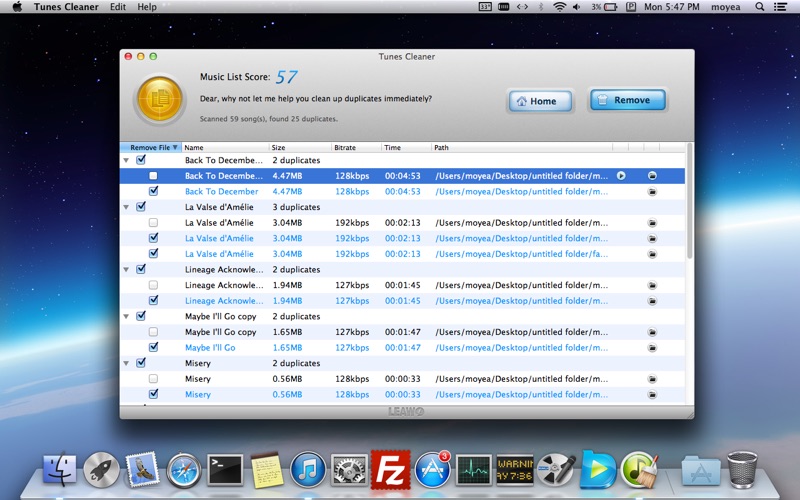800x500 pixels.
Task: Open the Trash in dock
Action: pyautogui.click(x=742, y=469)
